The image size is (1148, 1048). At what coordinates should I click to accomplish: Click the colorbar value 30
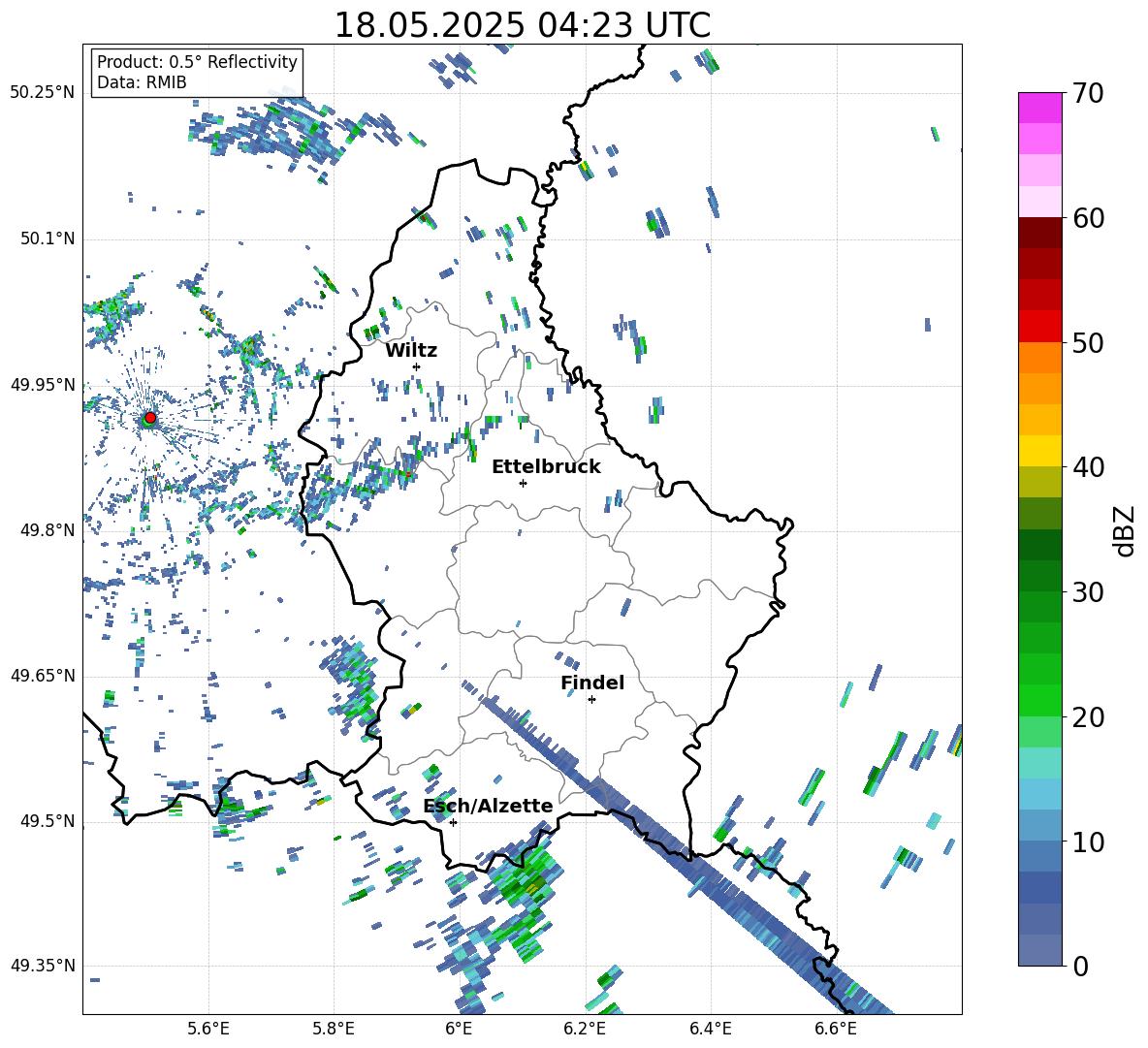point(1088,592)
